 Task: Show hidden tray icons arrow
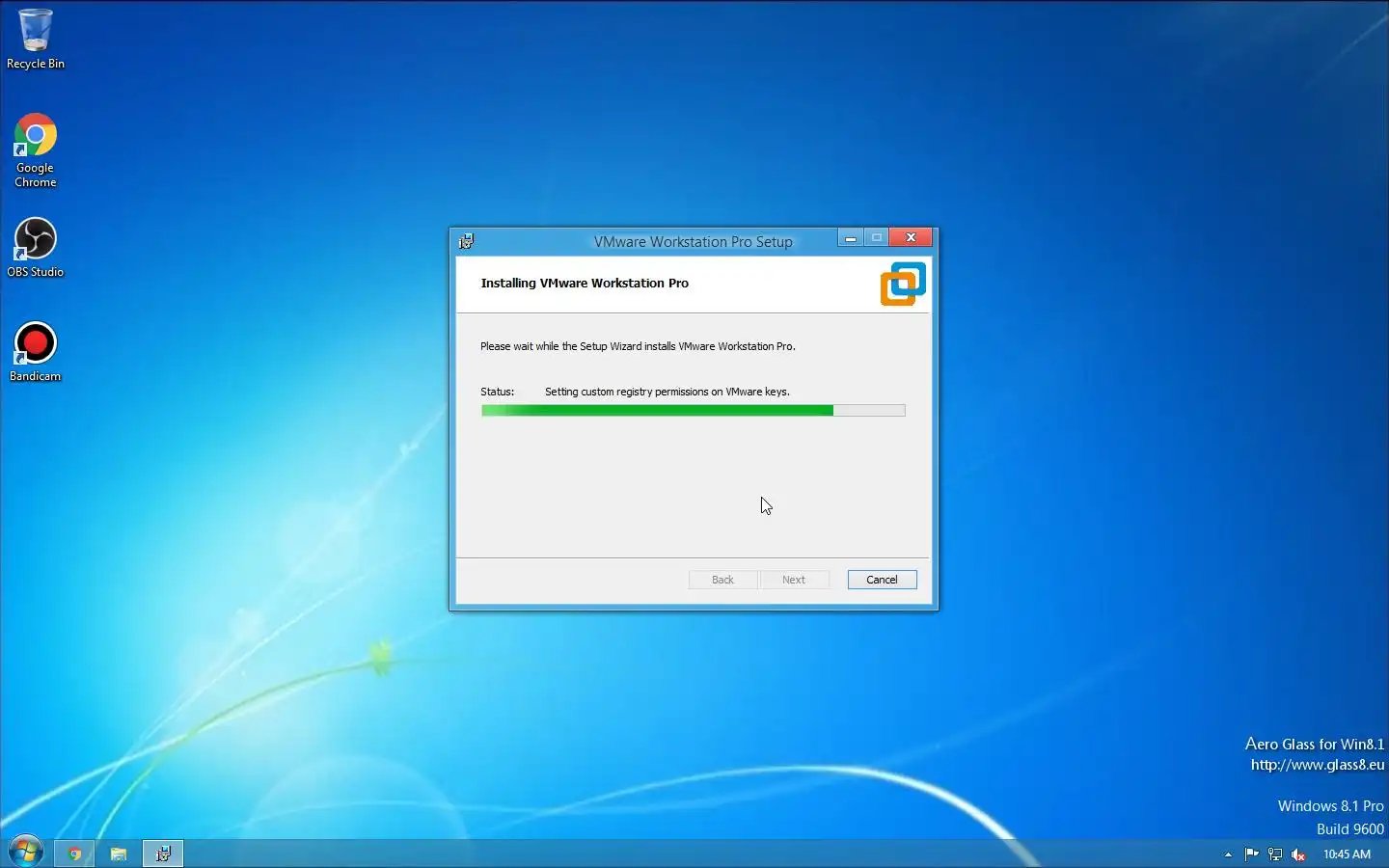click(1228, 854)
